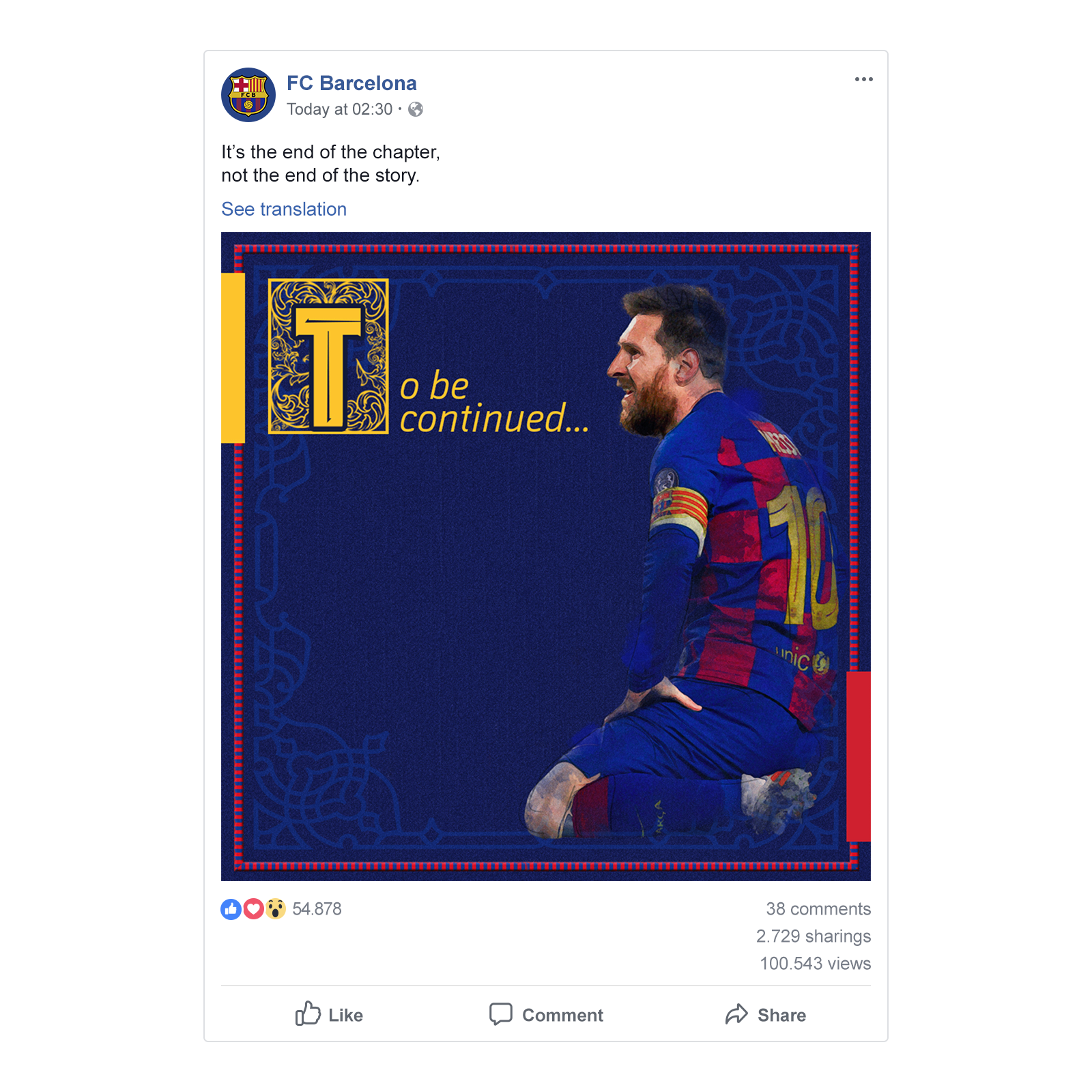Click the Like thumbs-up button
Screen dimensions: 1092x1092
pos(329,1014)
